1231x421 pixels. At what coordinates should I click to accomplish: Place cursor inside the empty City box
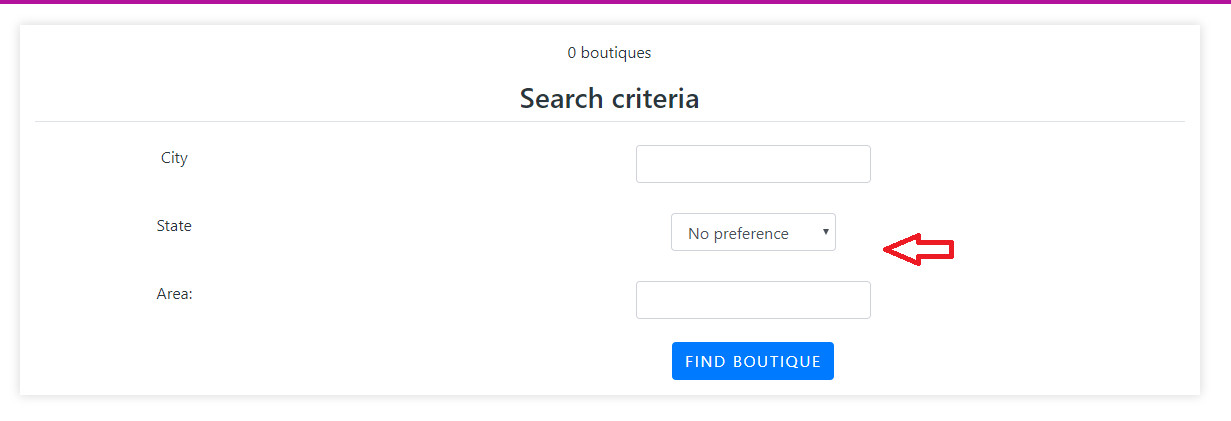753,164
